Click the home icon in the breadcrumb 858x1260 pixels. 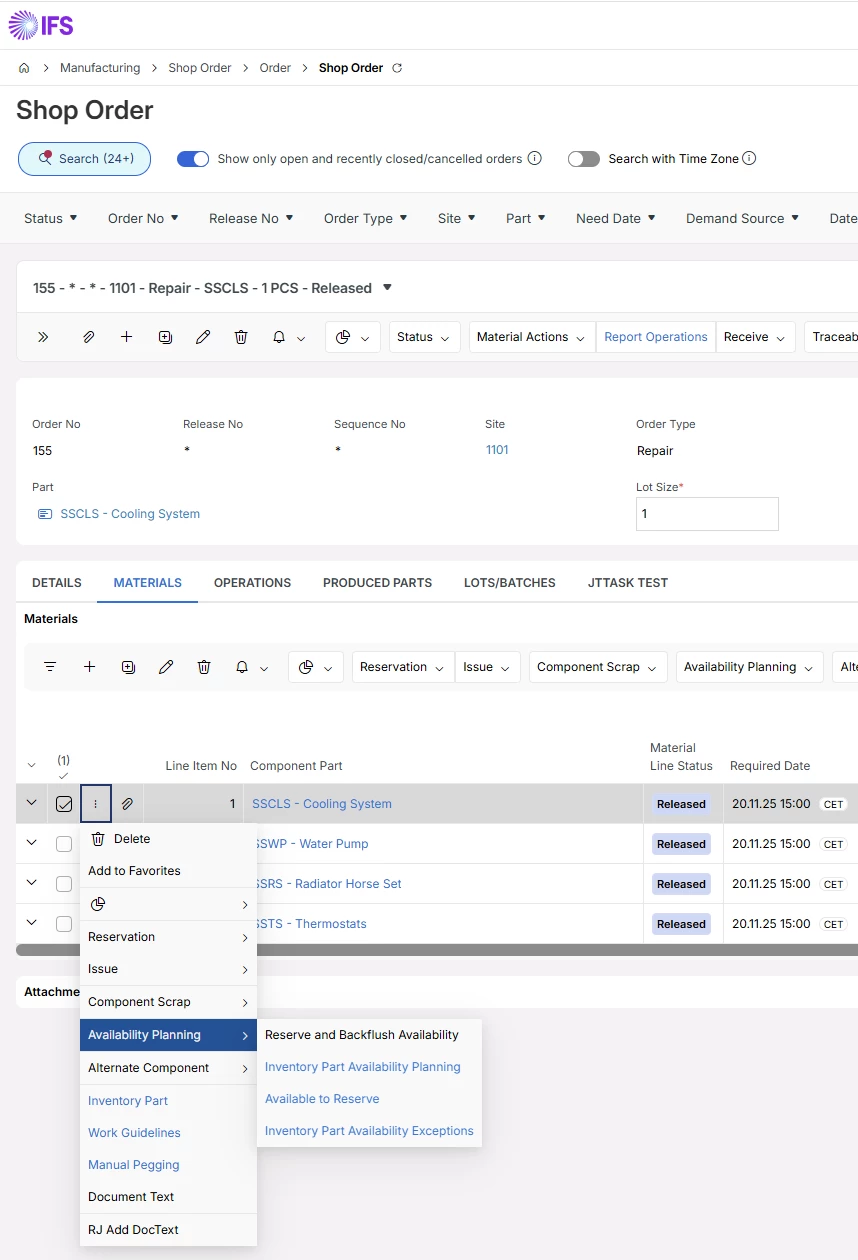[24, 68]
